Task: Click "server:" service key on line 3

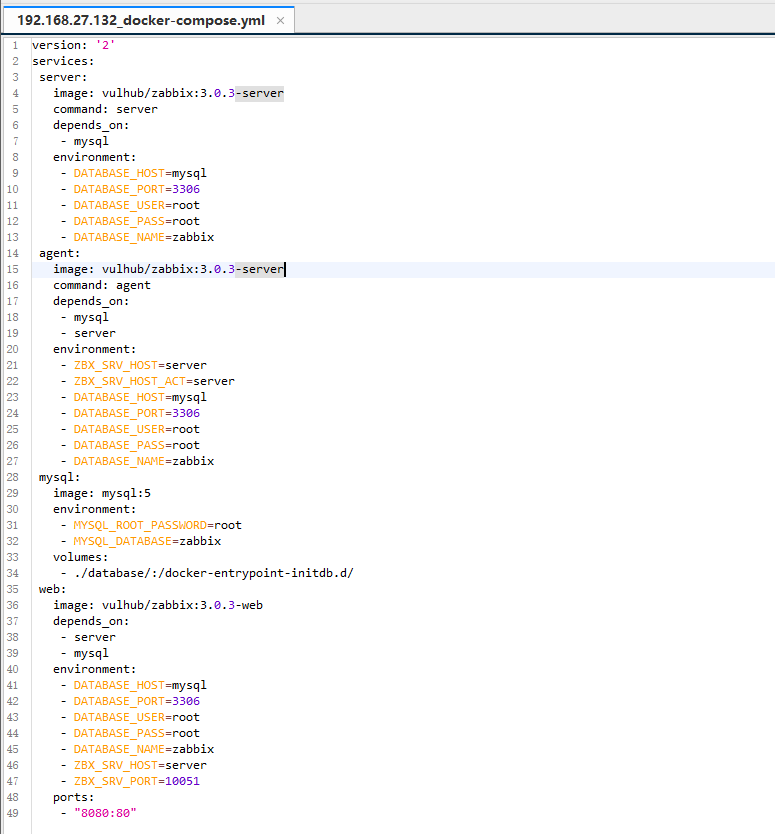Action: 63,77
